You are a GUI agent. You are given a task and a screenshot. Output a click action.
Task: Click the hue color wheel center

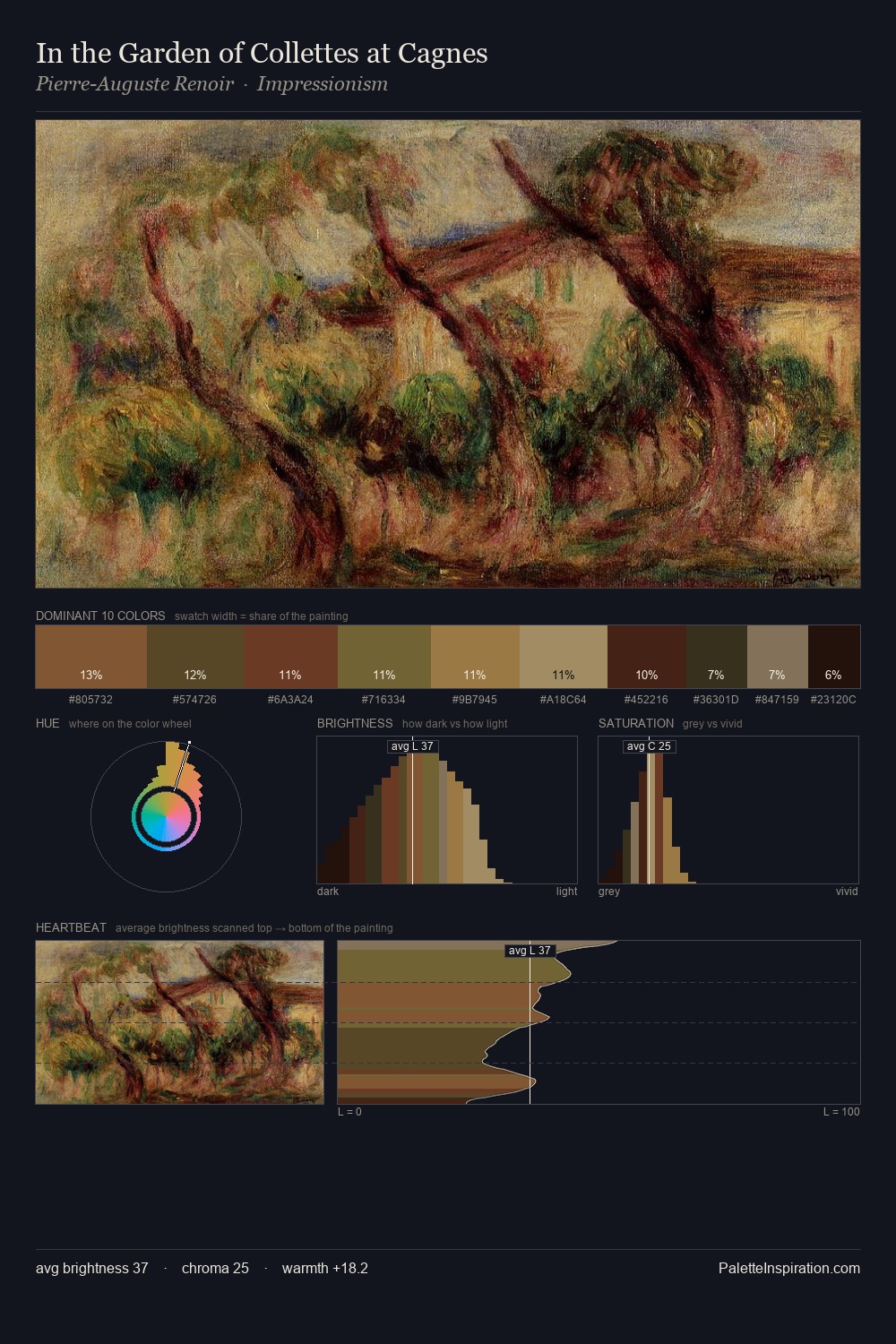pos(166,816)
